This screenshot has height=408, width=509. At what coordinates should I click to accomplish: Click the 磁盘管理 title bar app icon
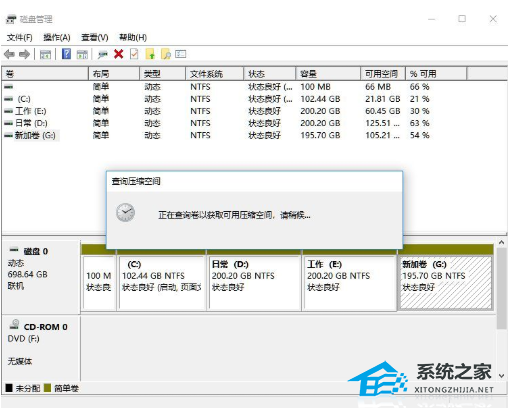11,19
